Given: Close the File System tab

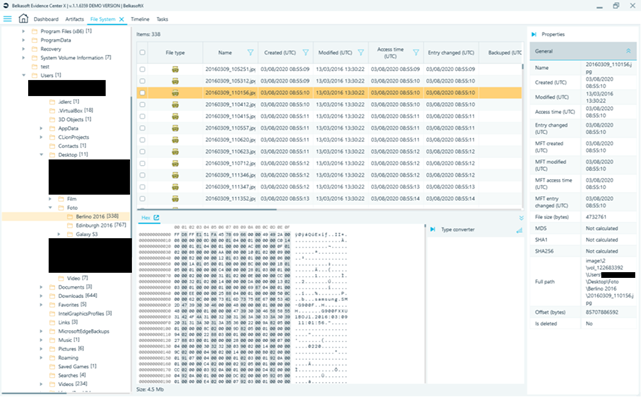Looking at the screenshot, I should (121, 19).
